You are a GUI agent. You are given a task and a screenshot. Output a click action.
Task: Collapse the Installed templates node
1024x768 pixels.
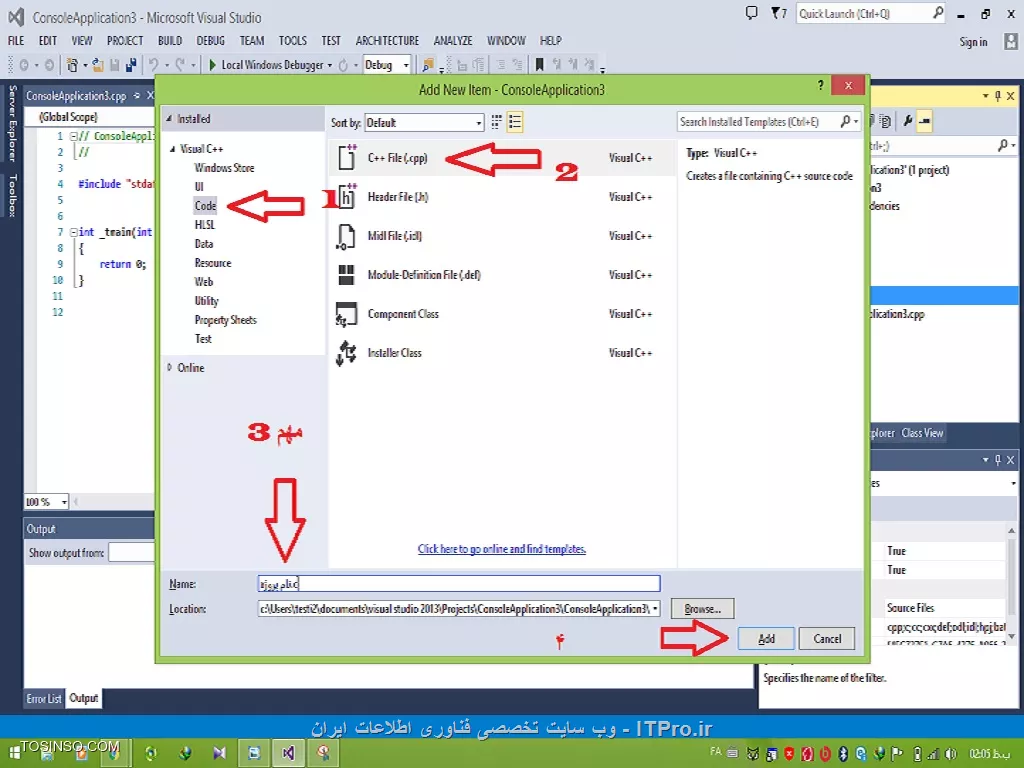pos(169,119)
